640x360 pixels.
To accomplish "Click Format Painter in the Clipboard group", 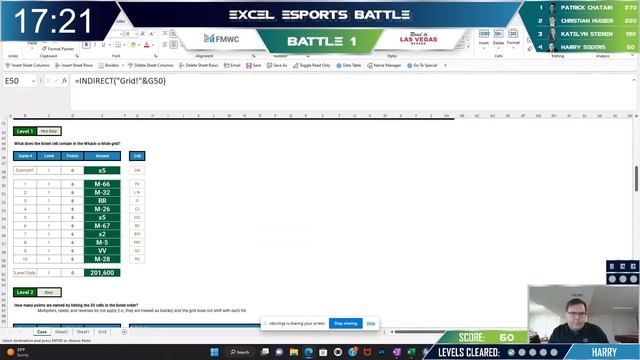I will [58, 49].
